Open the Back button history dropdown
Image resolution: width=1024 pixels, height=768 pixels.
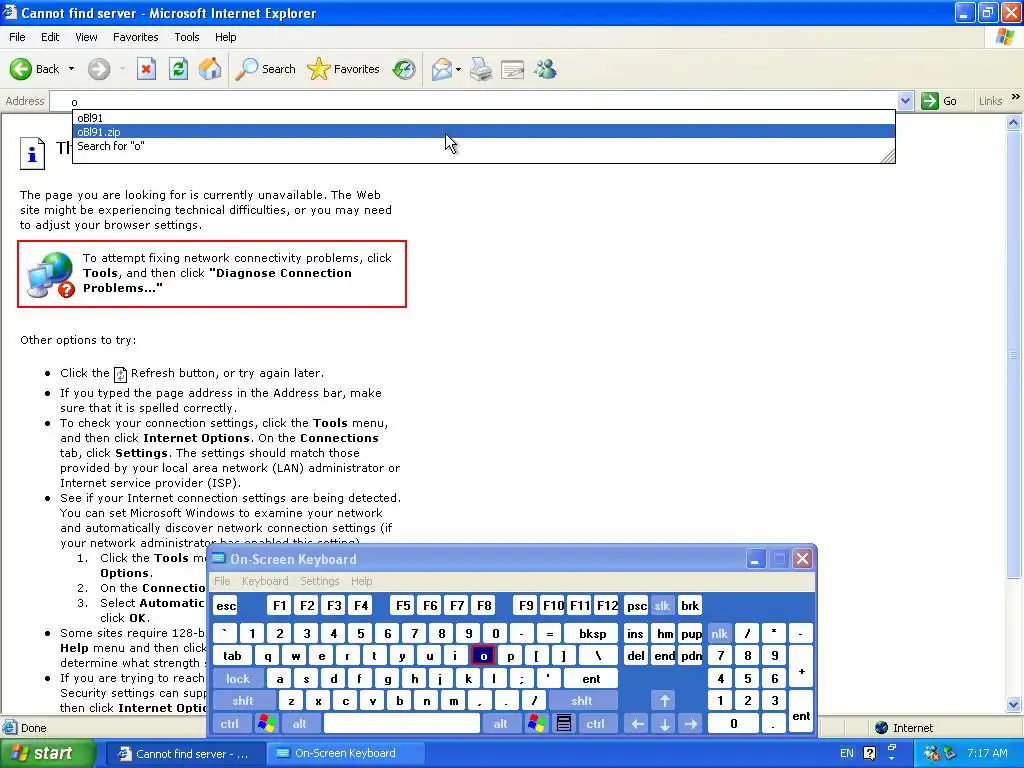(71, 69)
